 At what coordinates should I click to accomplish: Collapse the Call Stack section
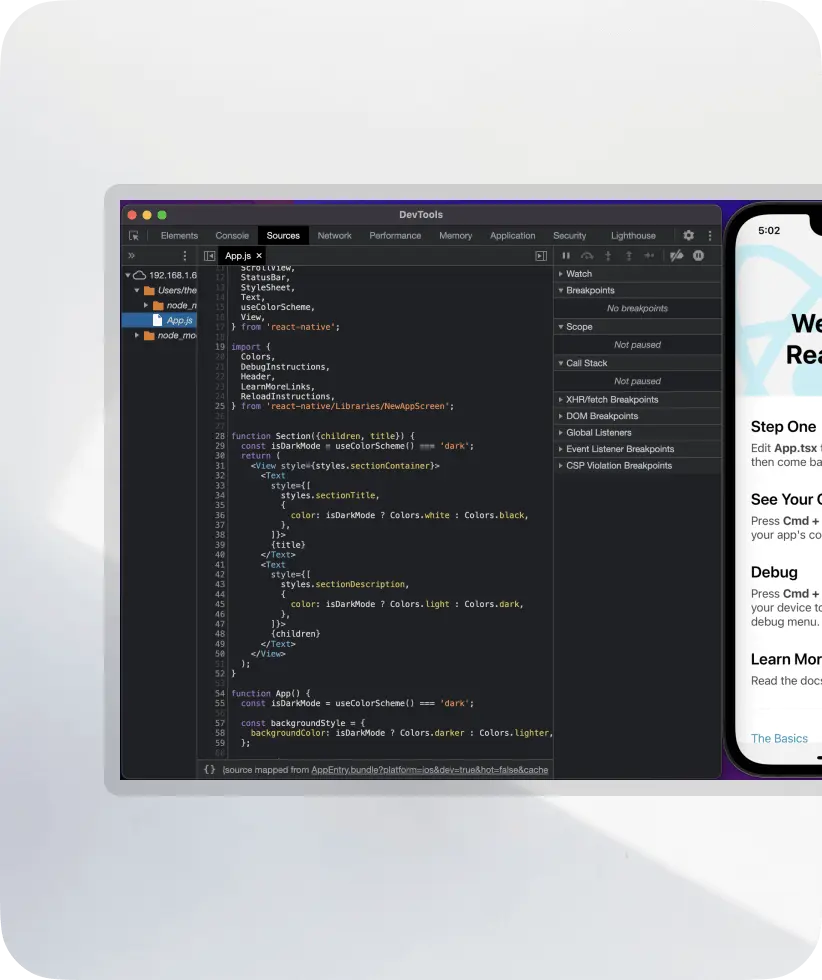(x=586, y=363)
